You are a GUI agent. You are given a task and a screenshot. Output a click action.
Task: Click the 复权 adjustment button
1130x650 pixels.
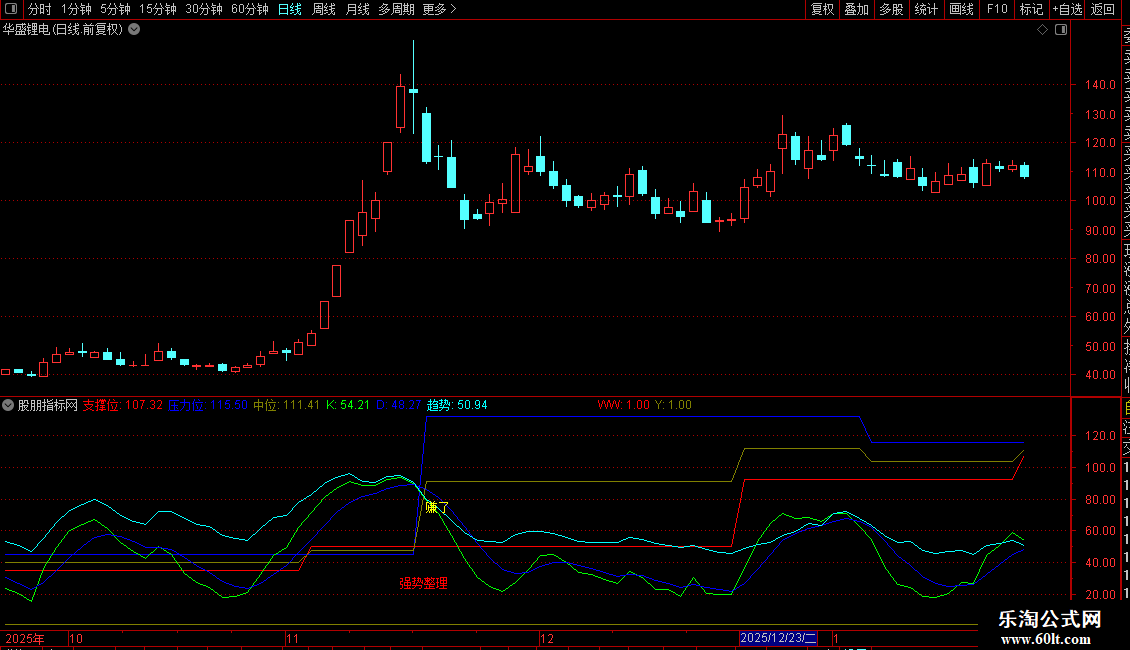[x=822, y=9]
